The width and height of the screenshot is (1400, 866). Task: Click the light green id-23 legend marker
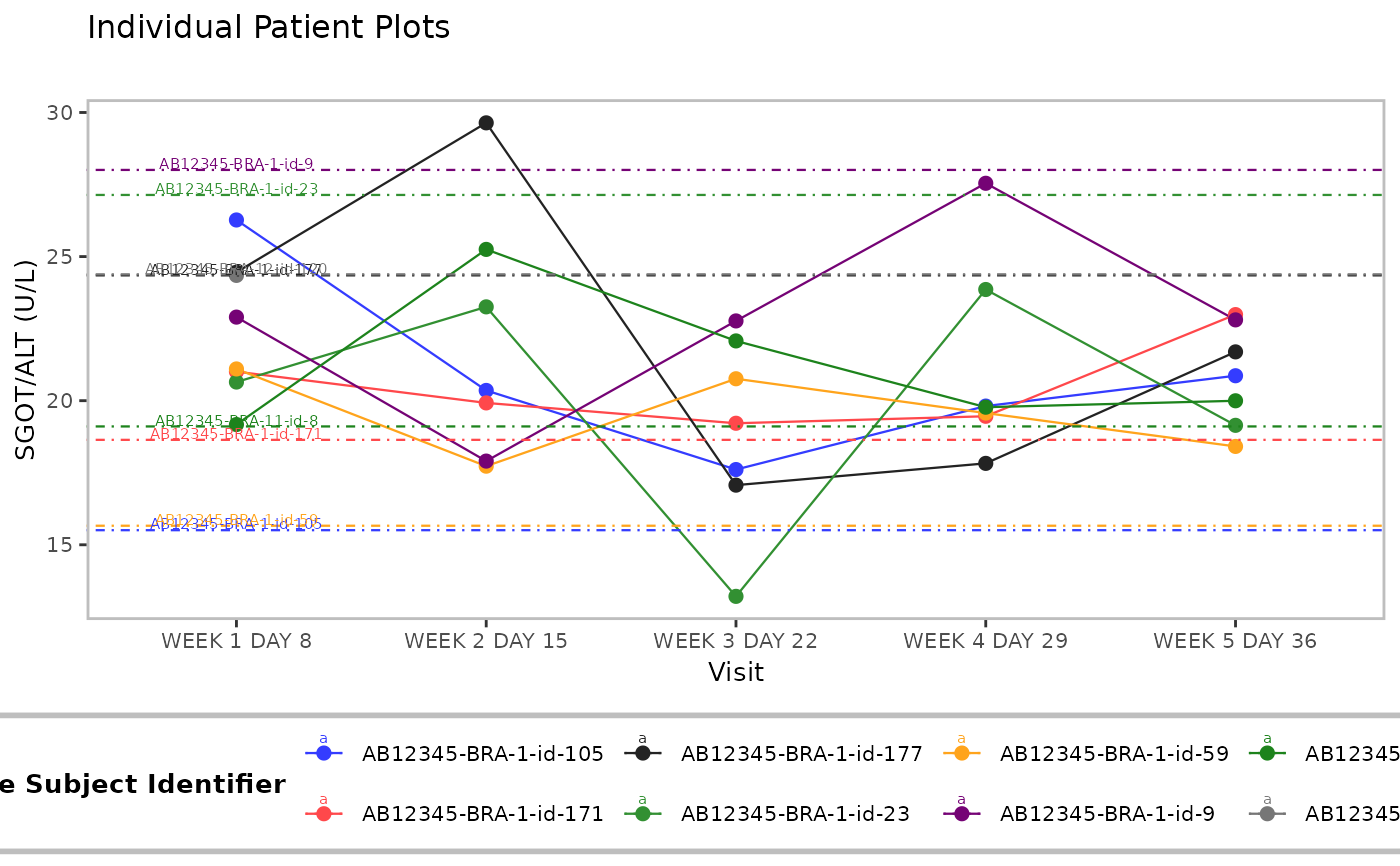[642, 813]
